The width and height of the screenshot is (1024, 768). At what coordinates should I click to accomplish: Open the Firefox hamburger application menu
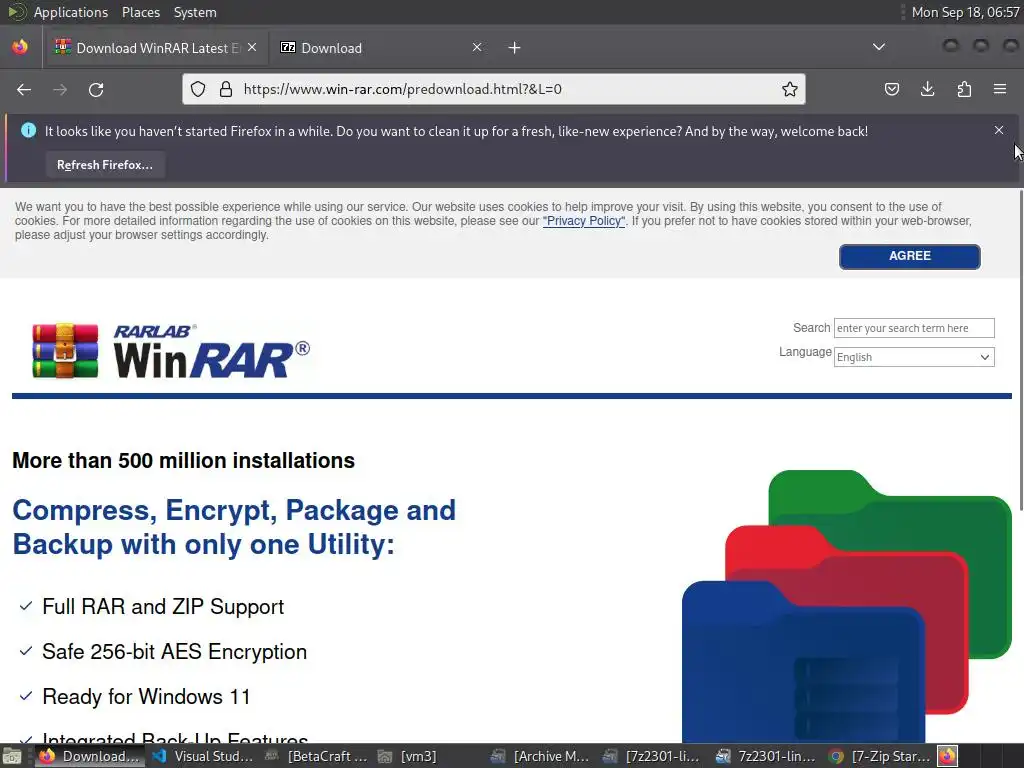pyautogui.click(x=1000, y=89)
